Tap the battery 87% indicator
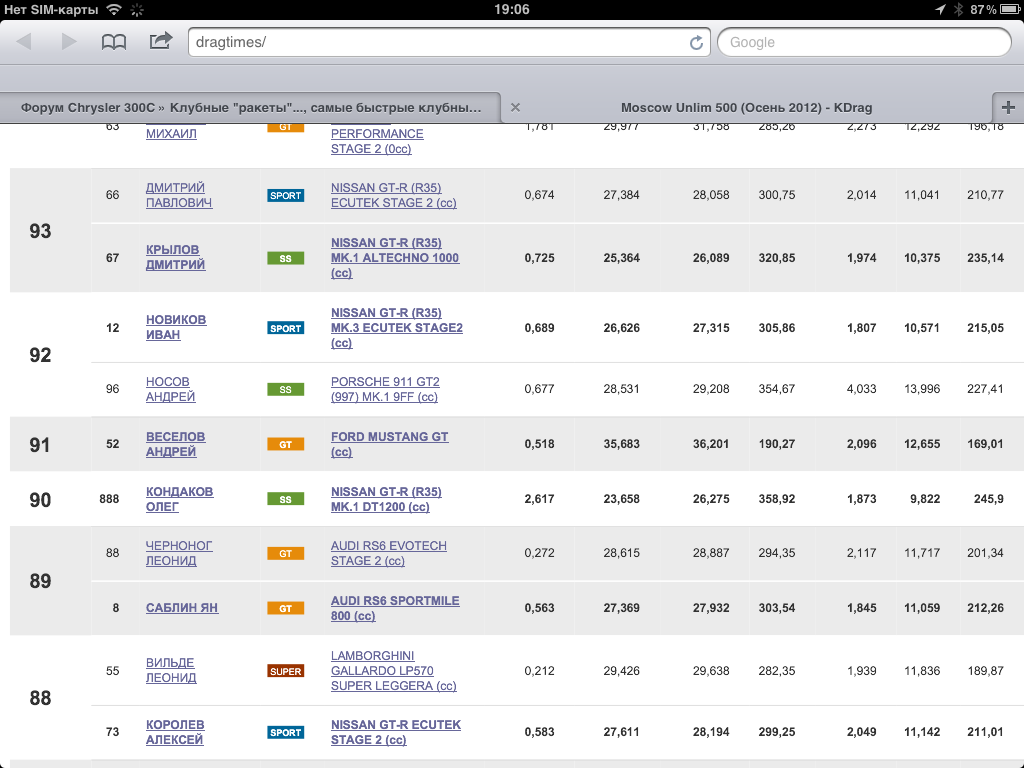Image resolution: width=1024 pixels, height=768 pixels. pyautogui.click(x=995, y=9)
